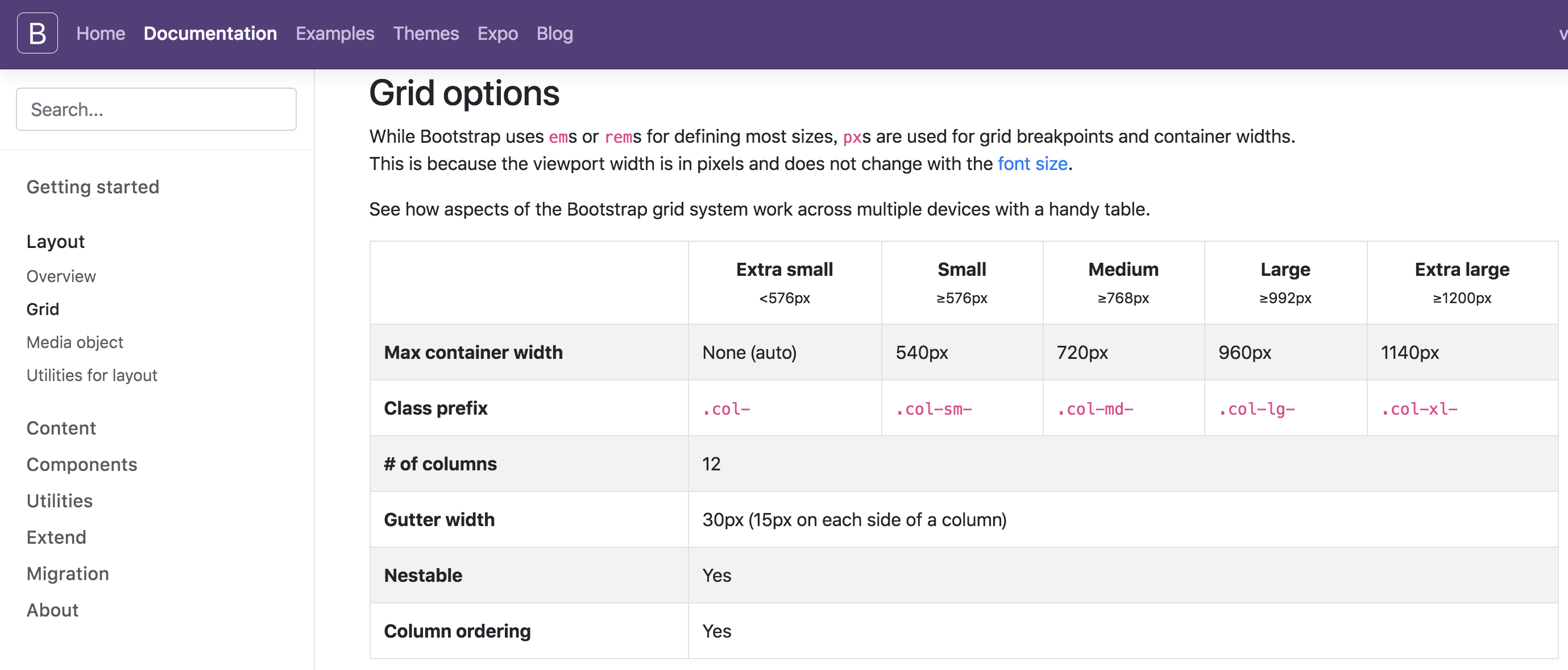The height and width of the screenshot is (670, 1568).
Task: Click the '# of columns' row label
Action: (440, 464)
